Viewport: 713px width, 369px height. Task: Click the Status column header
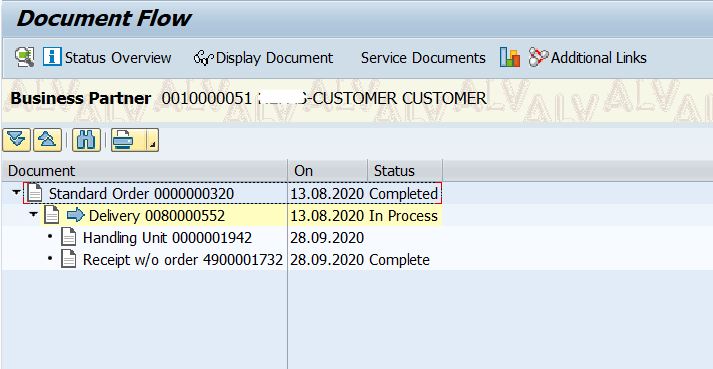click(405, 171)
